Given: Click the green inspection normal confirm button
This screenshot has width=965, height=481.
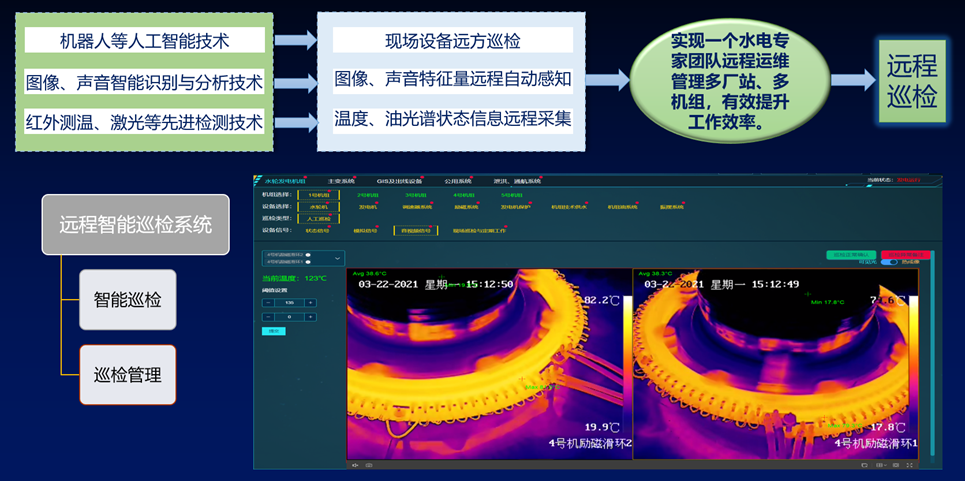Looking at the screenshot, I should click(851, 255).
